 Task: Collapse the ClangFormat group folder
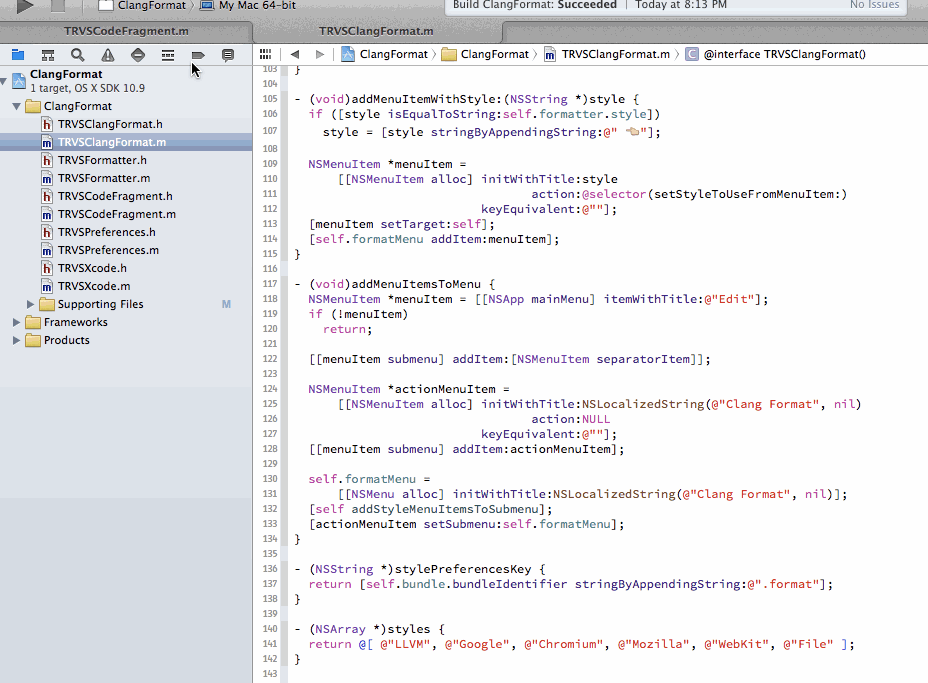pos(17,107)
